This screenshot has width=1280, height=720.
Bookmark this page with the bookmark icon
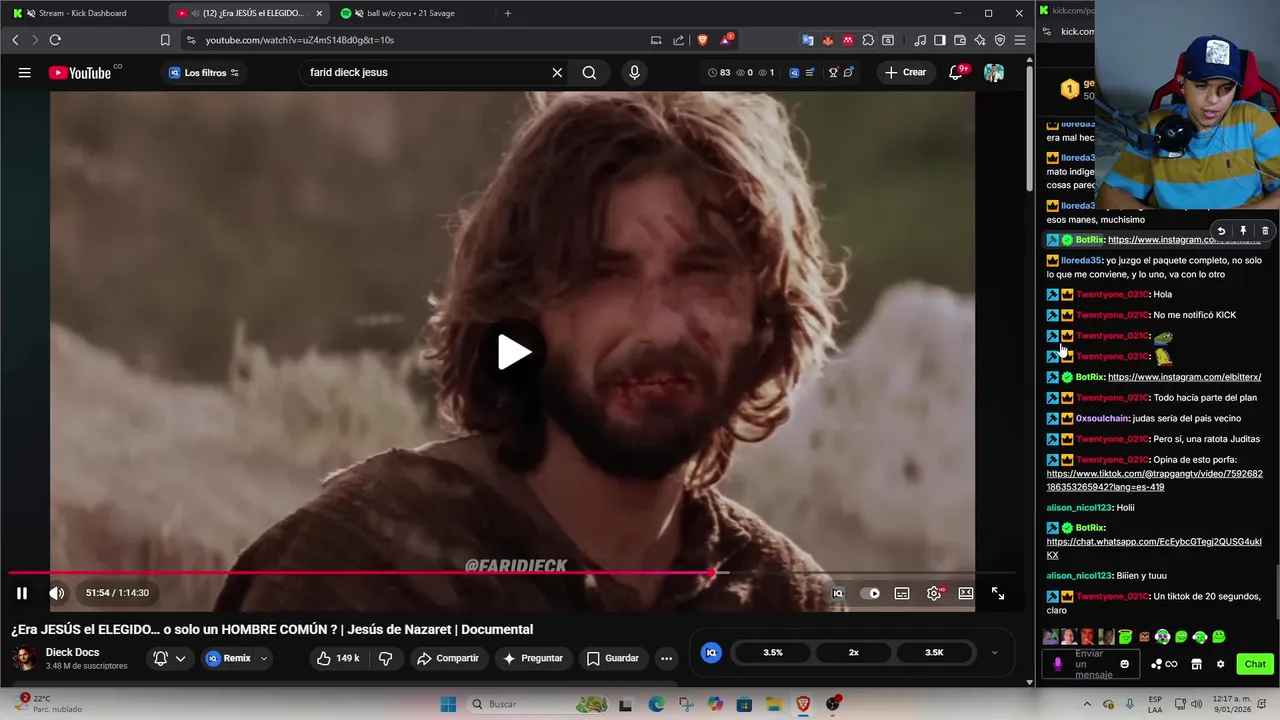click(165, 40)
